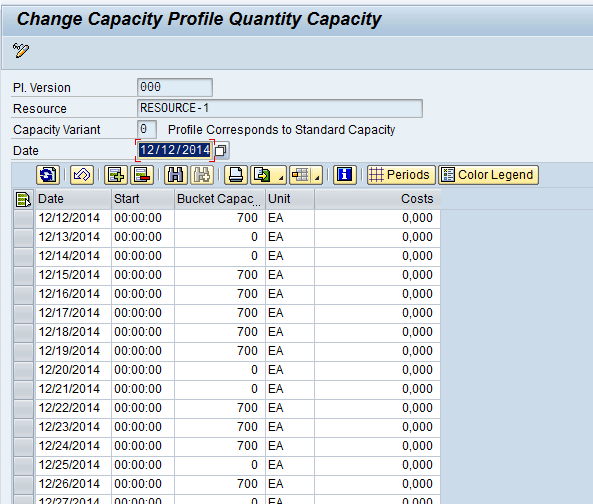The height and width of the screenshot is (504, 593).
Task: Click the Refresh toolbar icon
Action: pyautogui.click(x=48, y=175)
